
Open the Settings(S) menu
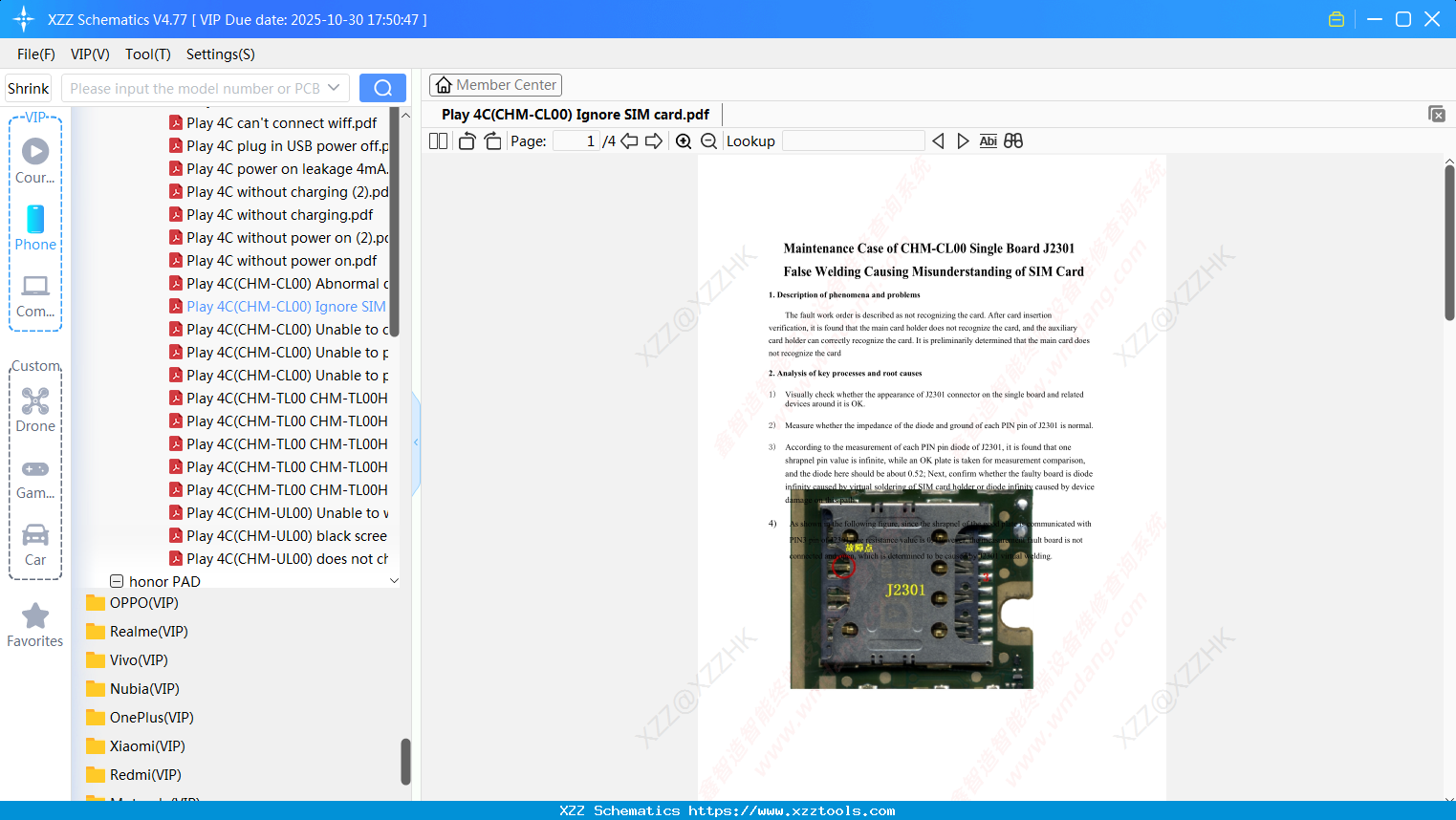coord(221,54)
